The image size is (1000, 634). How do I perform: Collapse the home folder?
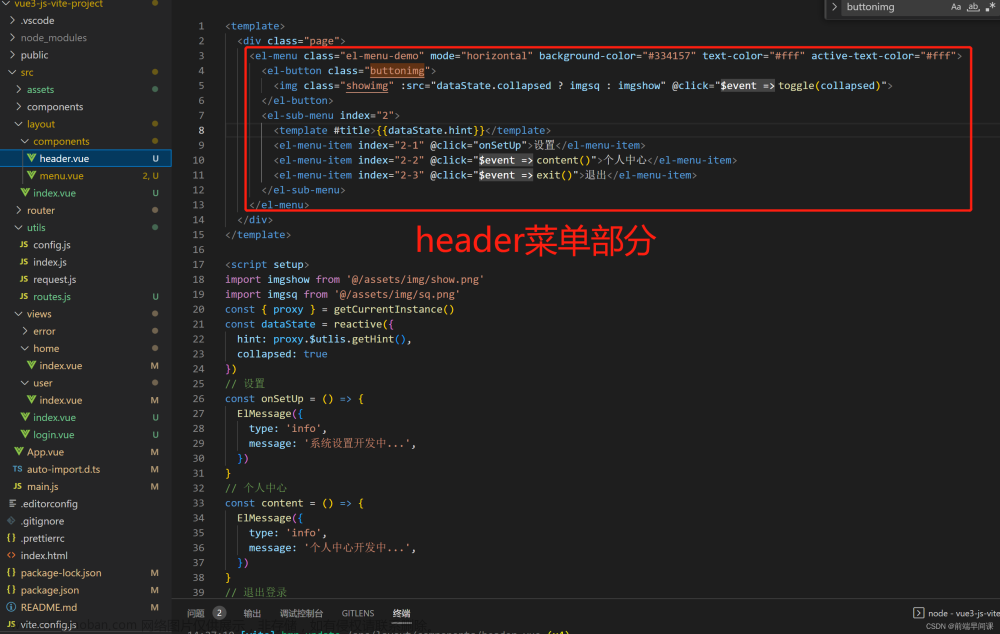coord(25,348)
